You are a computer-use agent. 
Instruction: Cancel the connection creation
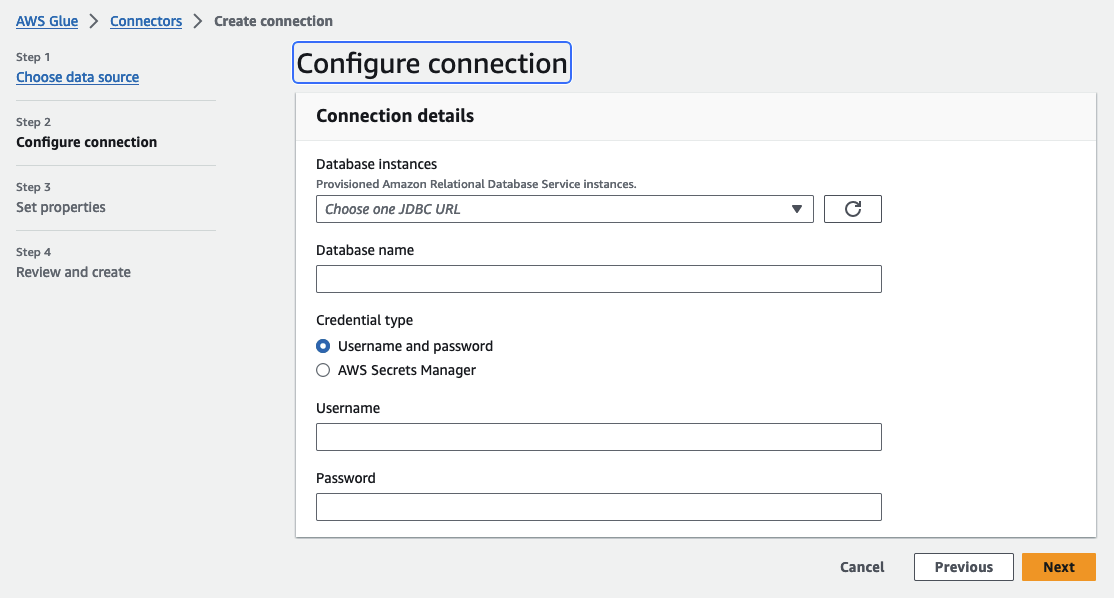point(861,566)
